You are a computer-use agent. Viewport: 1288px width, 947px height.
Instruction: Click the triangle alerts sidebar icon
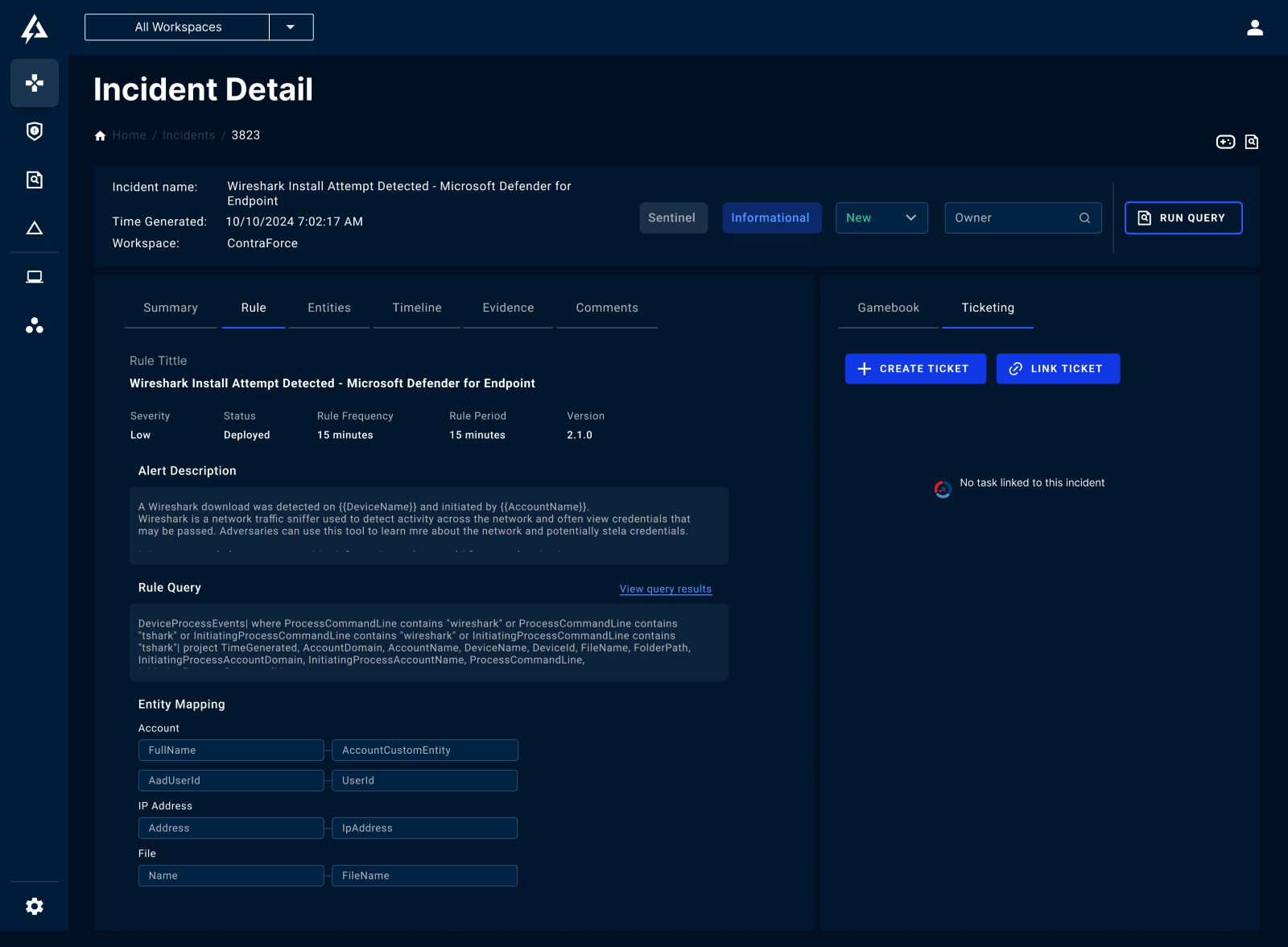click(35, 229)
